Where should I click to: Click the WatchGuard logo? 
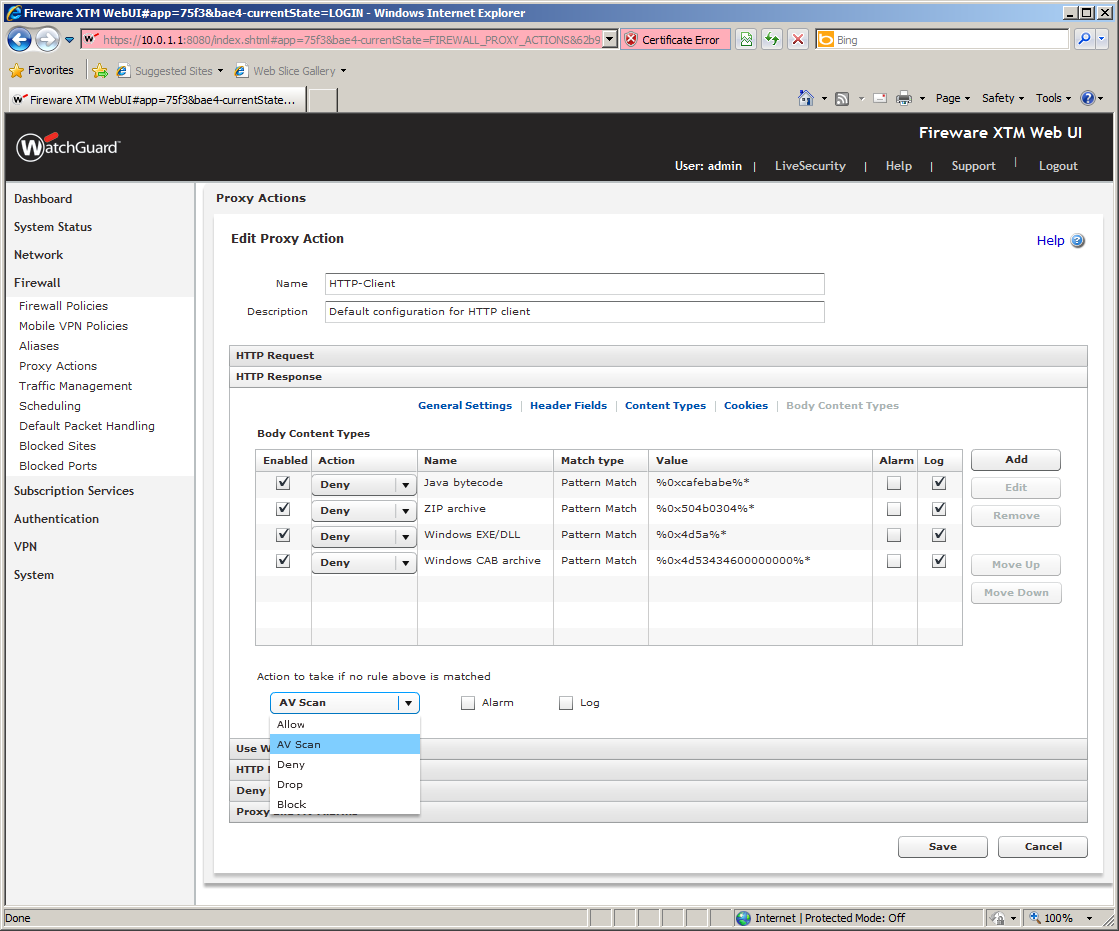(69, 147)
